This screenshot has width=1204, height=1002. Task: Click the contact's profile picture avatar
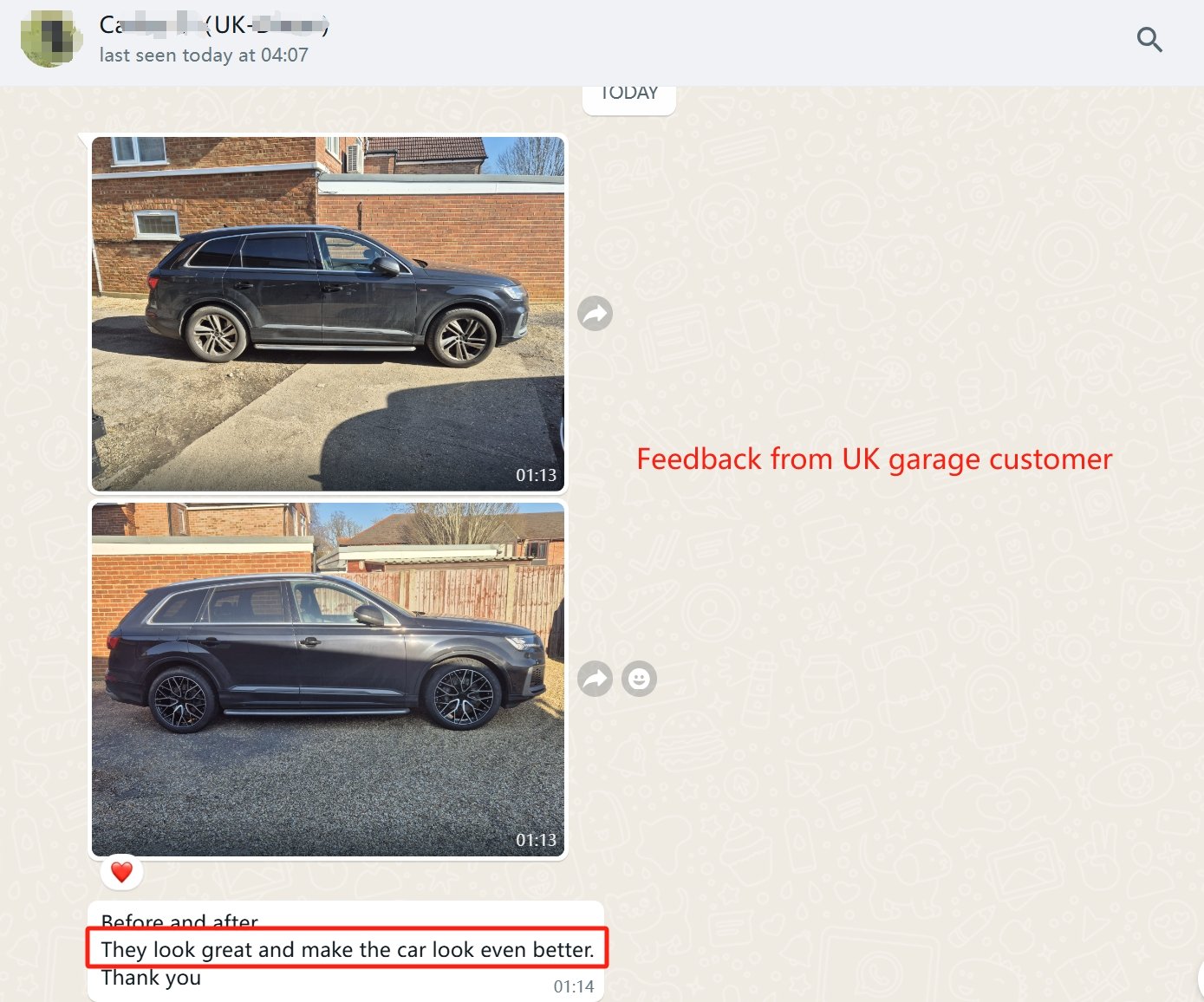click(52, 39)
